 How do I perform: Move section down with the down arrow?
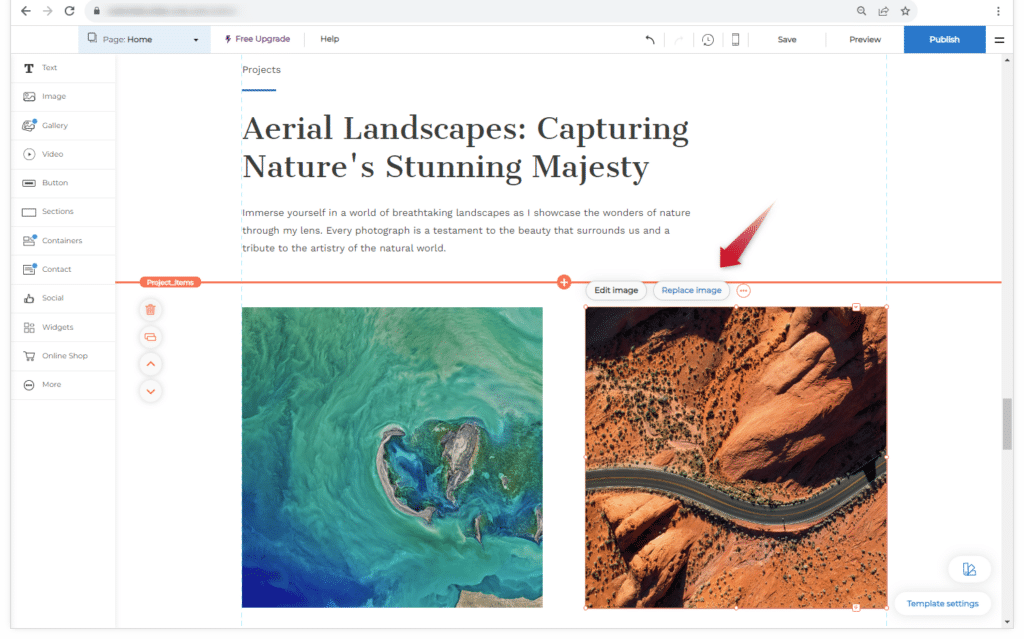point(150,391)
